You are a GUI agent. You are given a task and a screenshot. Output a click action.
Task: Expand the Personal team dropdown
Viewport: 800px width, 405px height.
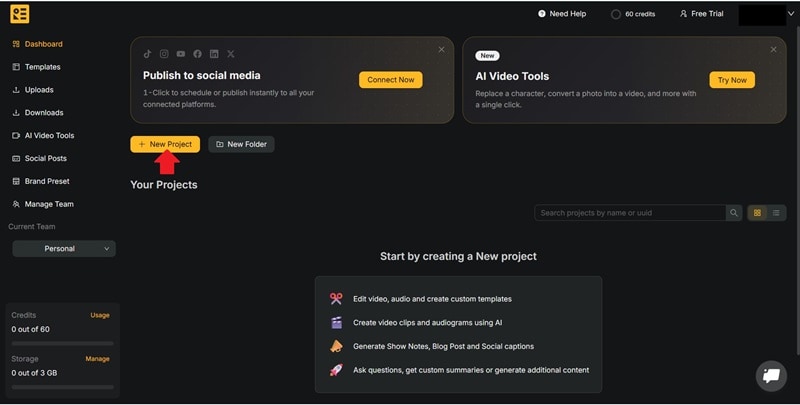(64, 248)
